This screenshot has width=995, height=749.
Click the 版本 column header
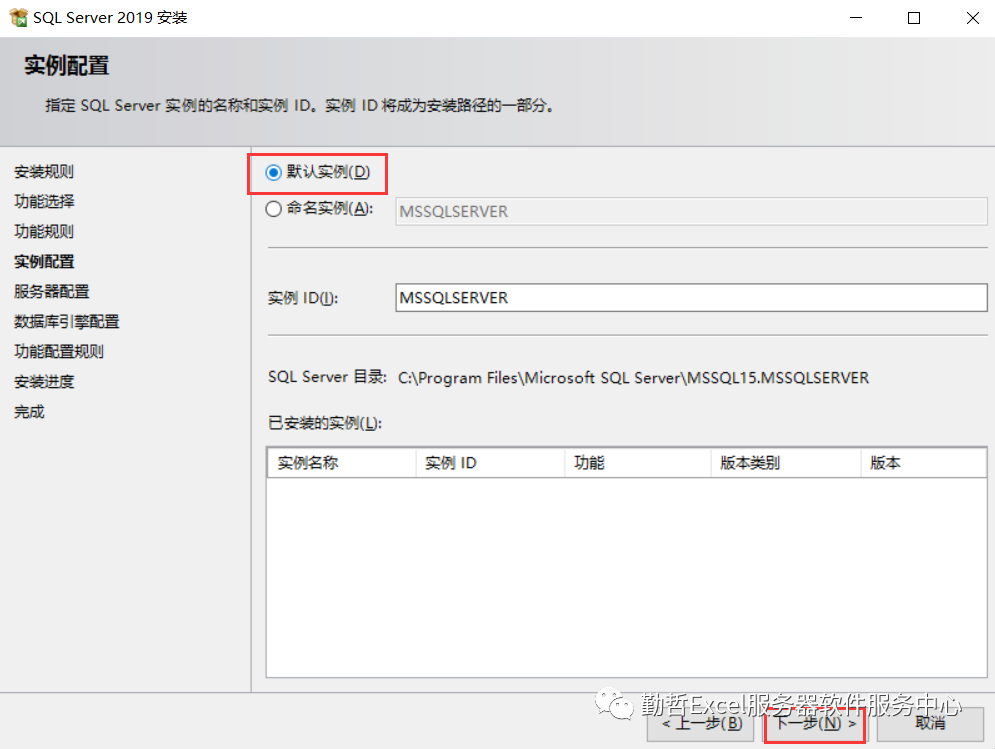click(x=923, y=463)
